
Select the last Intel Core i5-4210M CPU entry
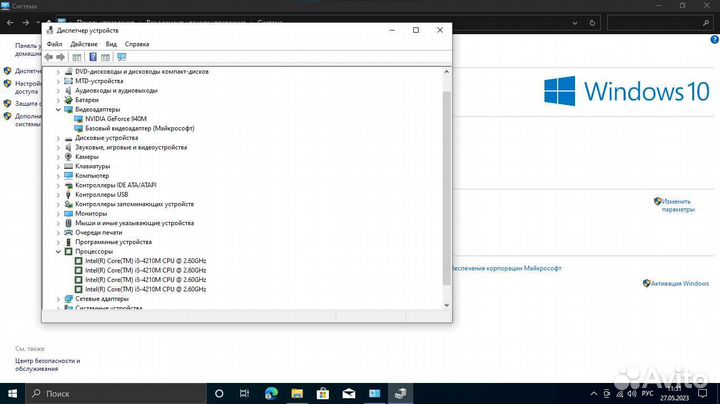pyautogui.click(x=146, y=289)
